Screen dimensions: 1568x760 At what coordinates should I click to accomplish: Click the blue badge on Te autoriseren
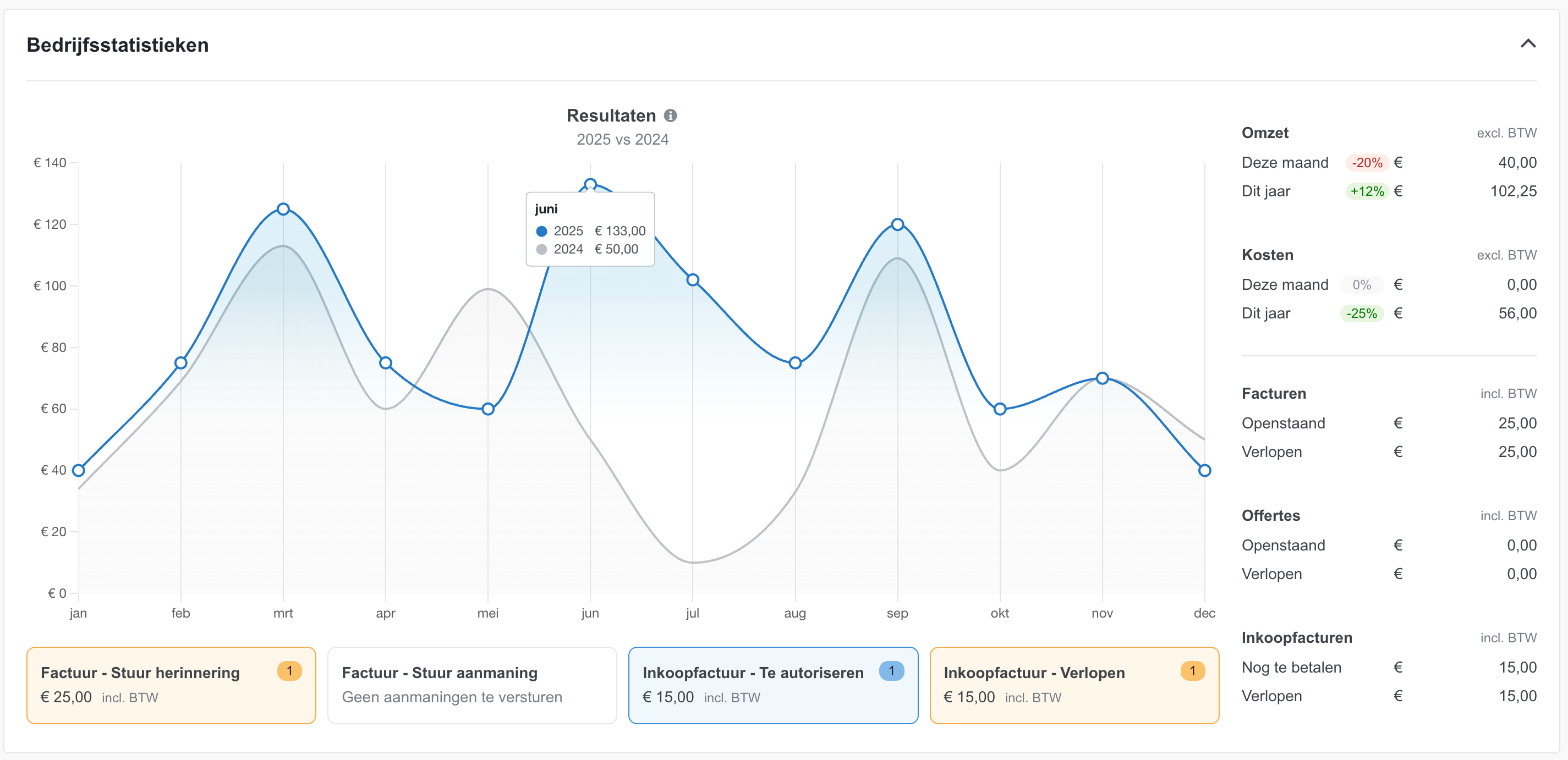(x=891, y=670)
